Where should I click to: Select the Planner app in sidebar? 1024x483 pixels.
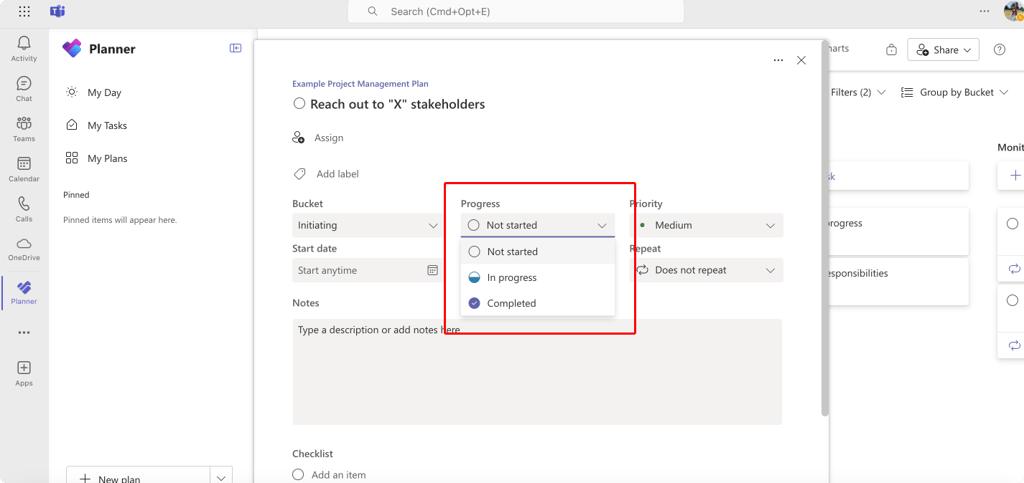point(24,292)
